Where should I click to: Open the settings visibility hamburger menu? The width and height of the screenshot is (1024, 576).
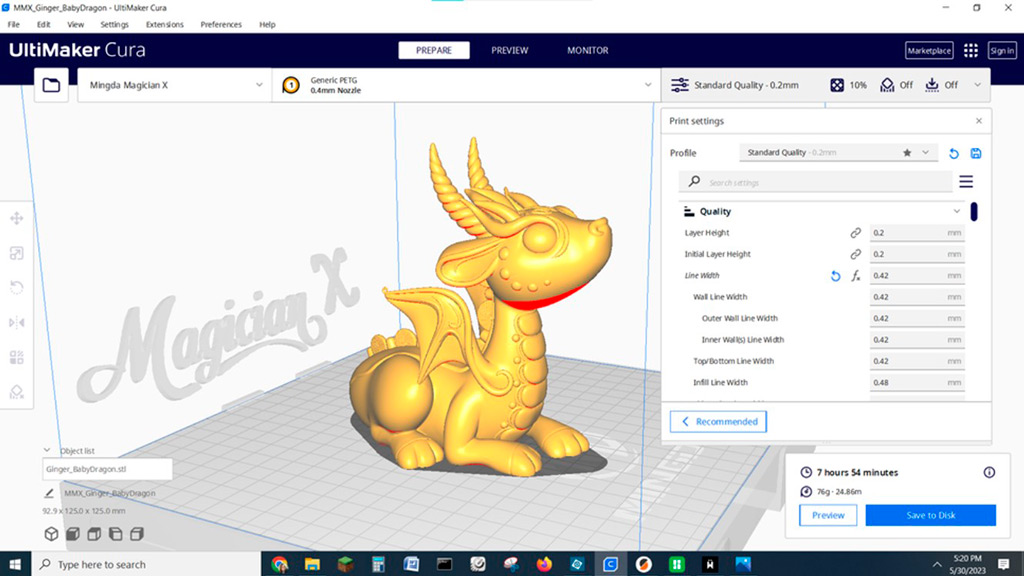pos(966,182)
